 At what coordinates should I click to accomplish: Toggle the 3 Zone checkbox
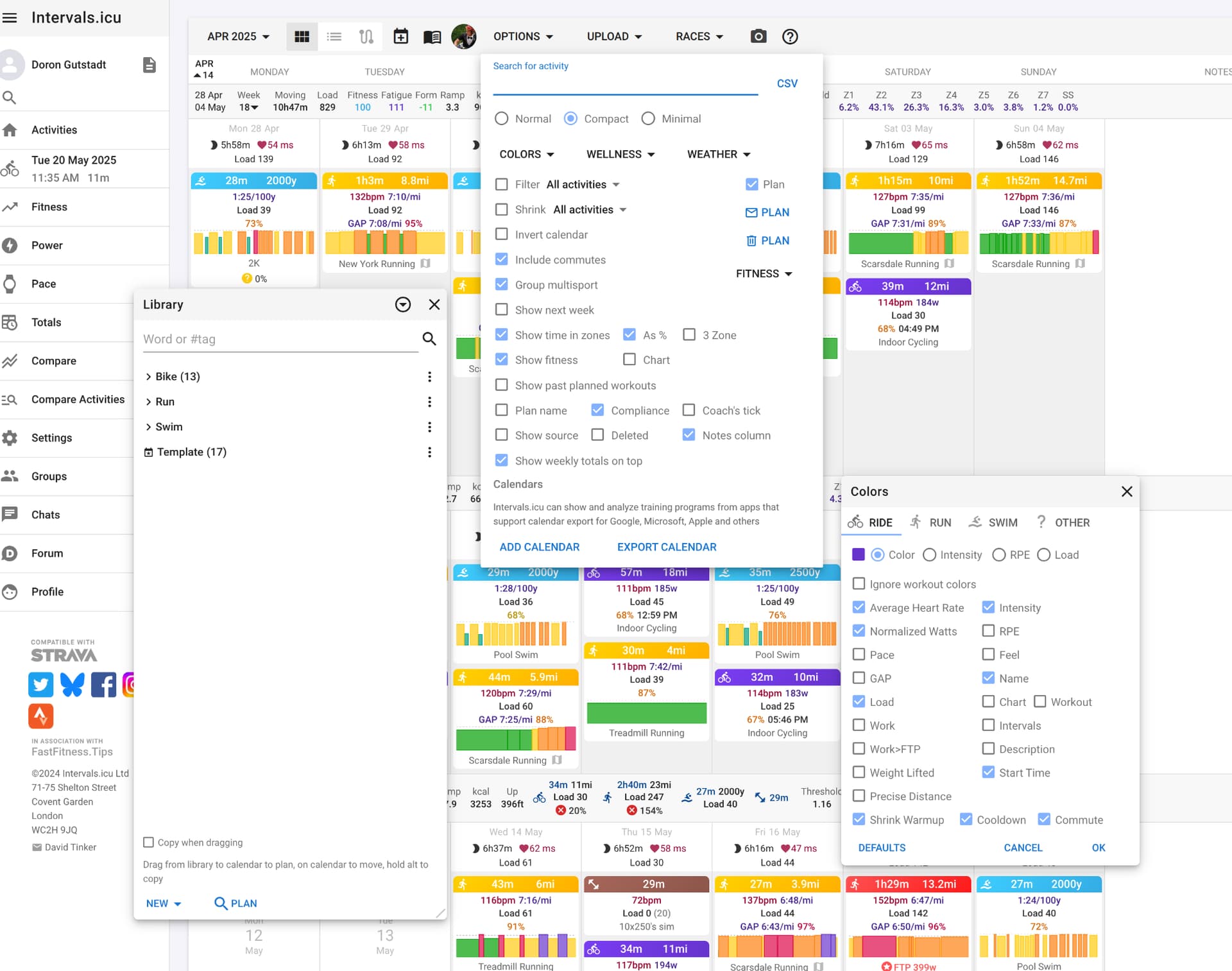click(689, 335)
